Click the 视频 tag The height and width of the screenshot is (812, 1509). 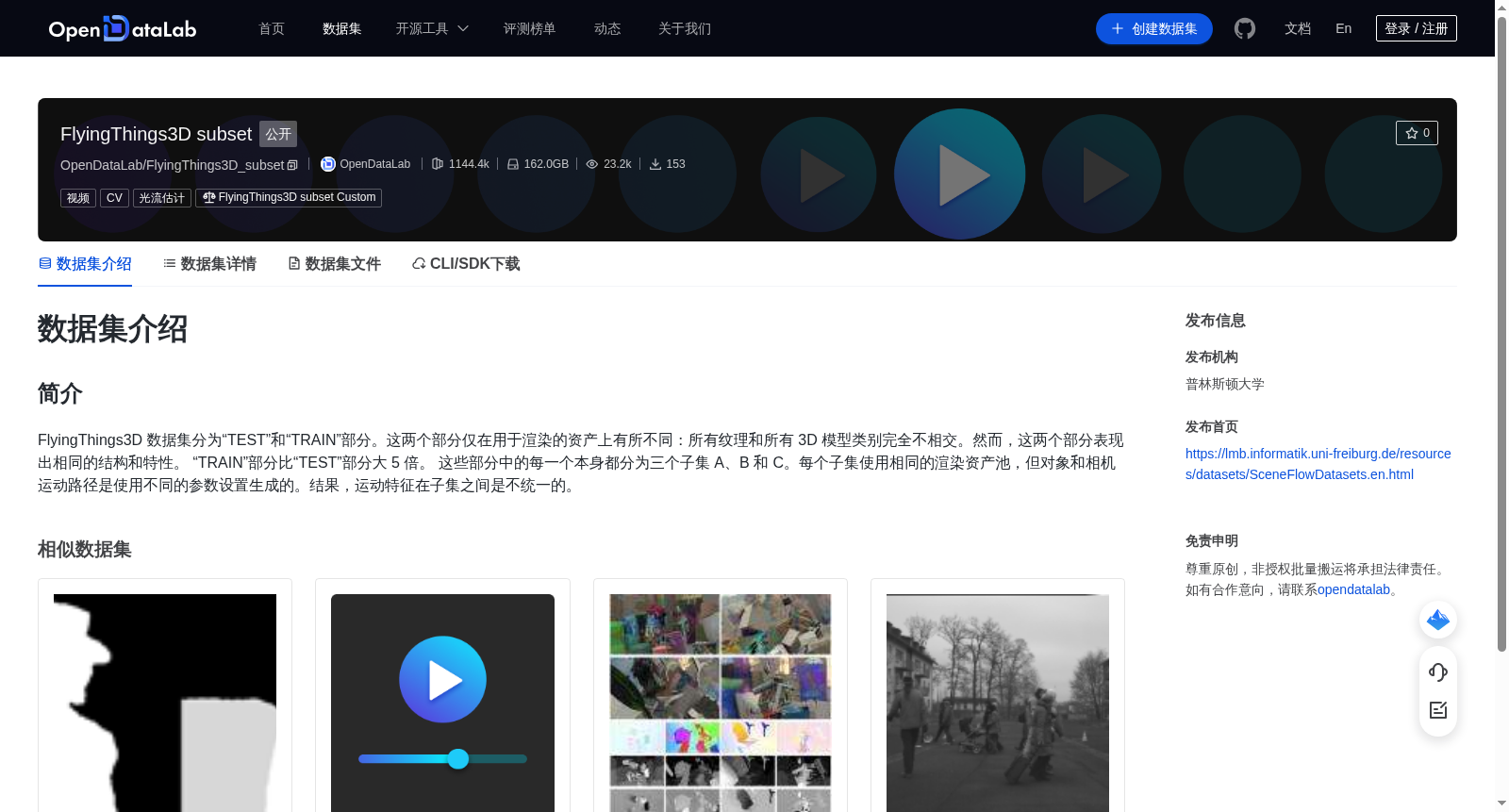pos(78,198)
